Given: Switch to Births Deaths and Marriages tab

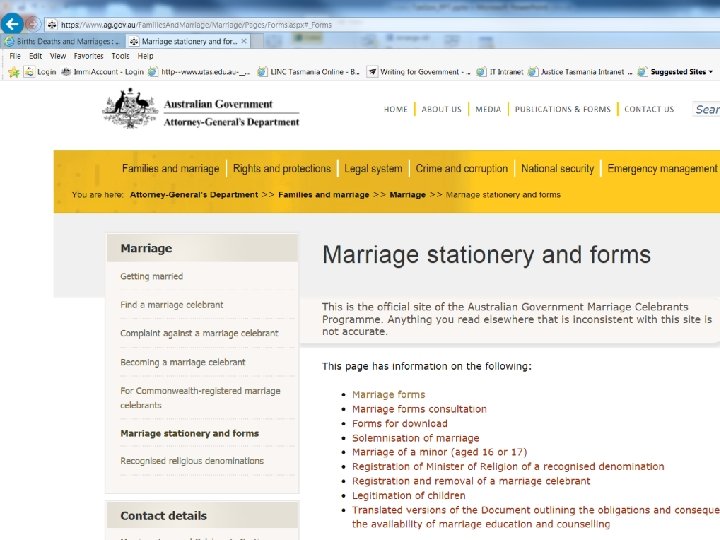Looking at the screenshot, I should click(x=63, y=41).
